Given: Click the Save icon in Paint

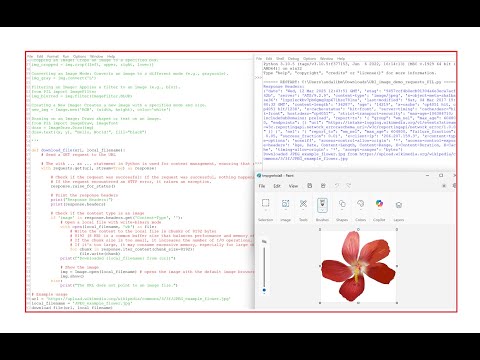Looking at the screenshot, I should pyautogui.click(x=310, y=186).
